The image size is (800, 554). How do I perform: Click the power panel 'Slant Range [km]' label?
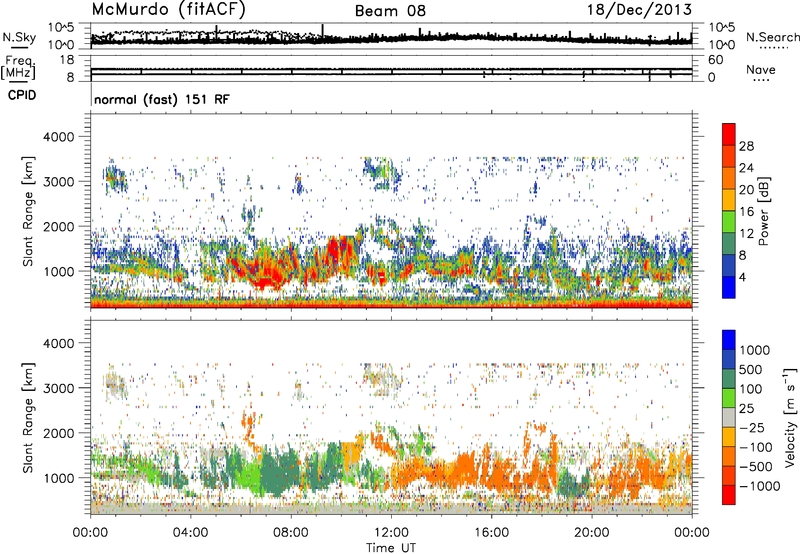pyautogui.click(x=28, y=211)
